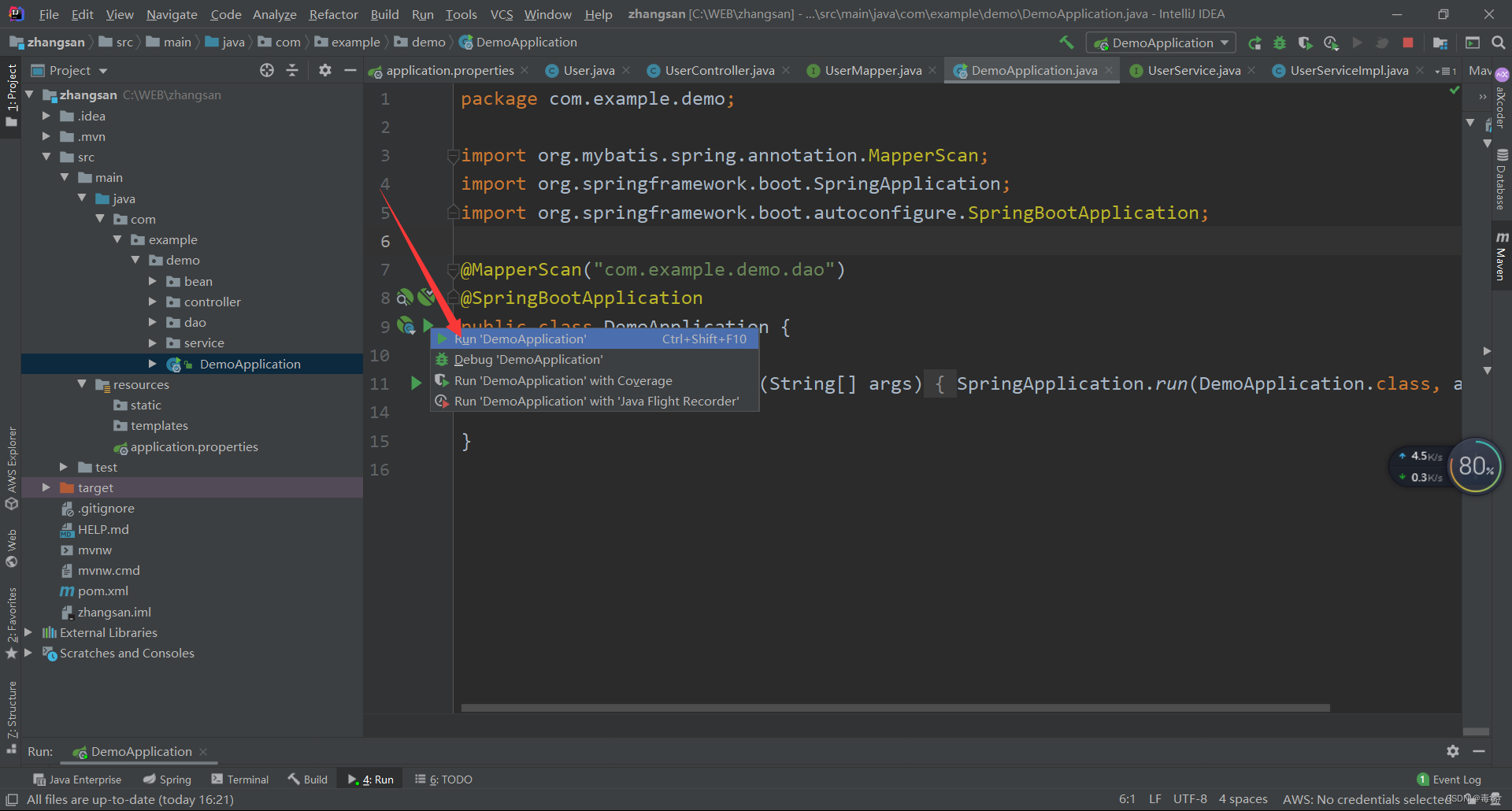Screen dimensions: 1512x811
Task: Select Run 'DemoApplication' from context menu
Action: [x=595, y=339]
